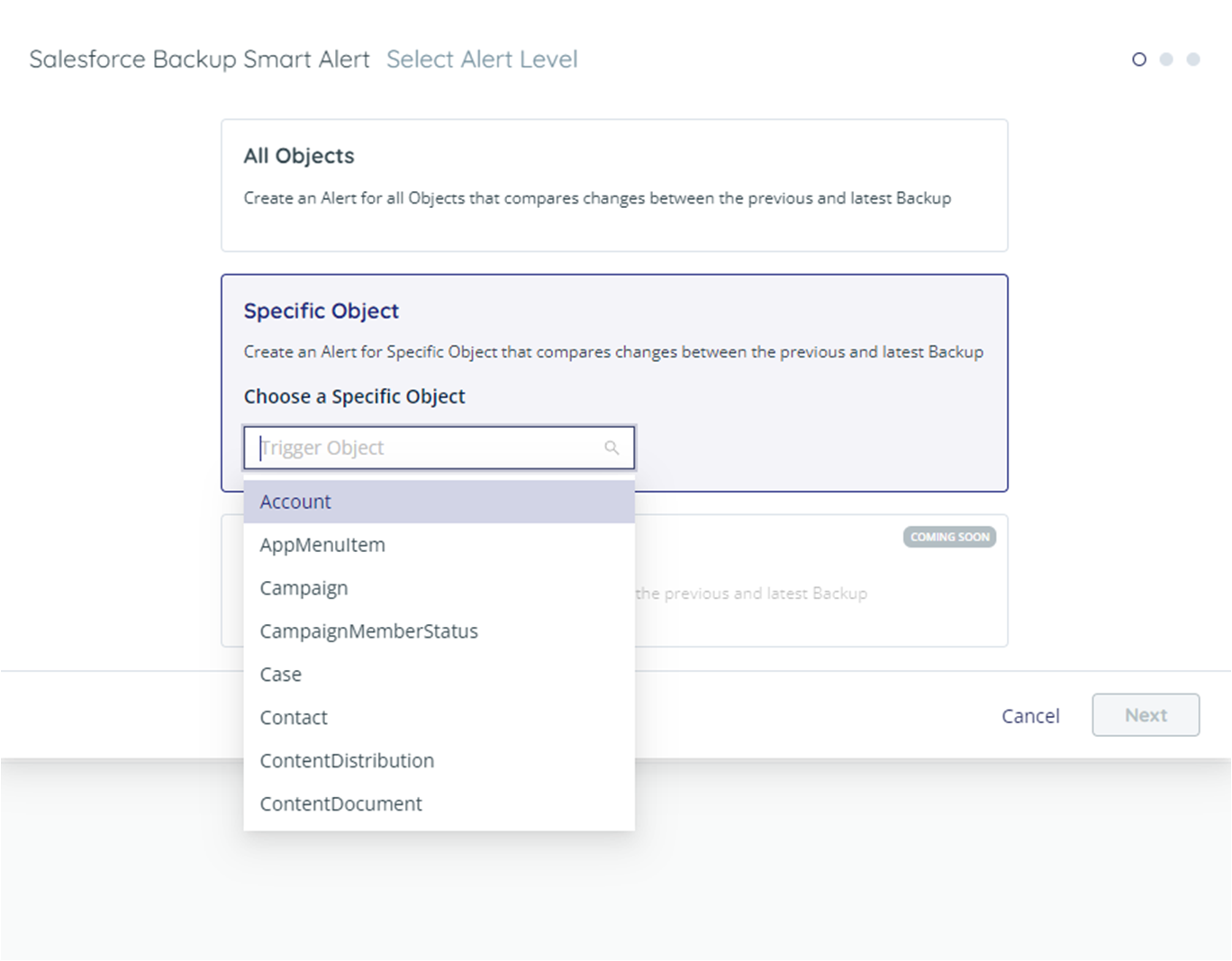
Task: Choose AppMenuItem in the dropdown
Action: [322, 544]
